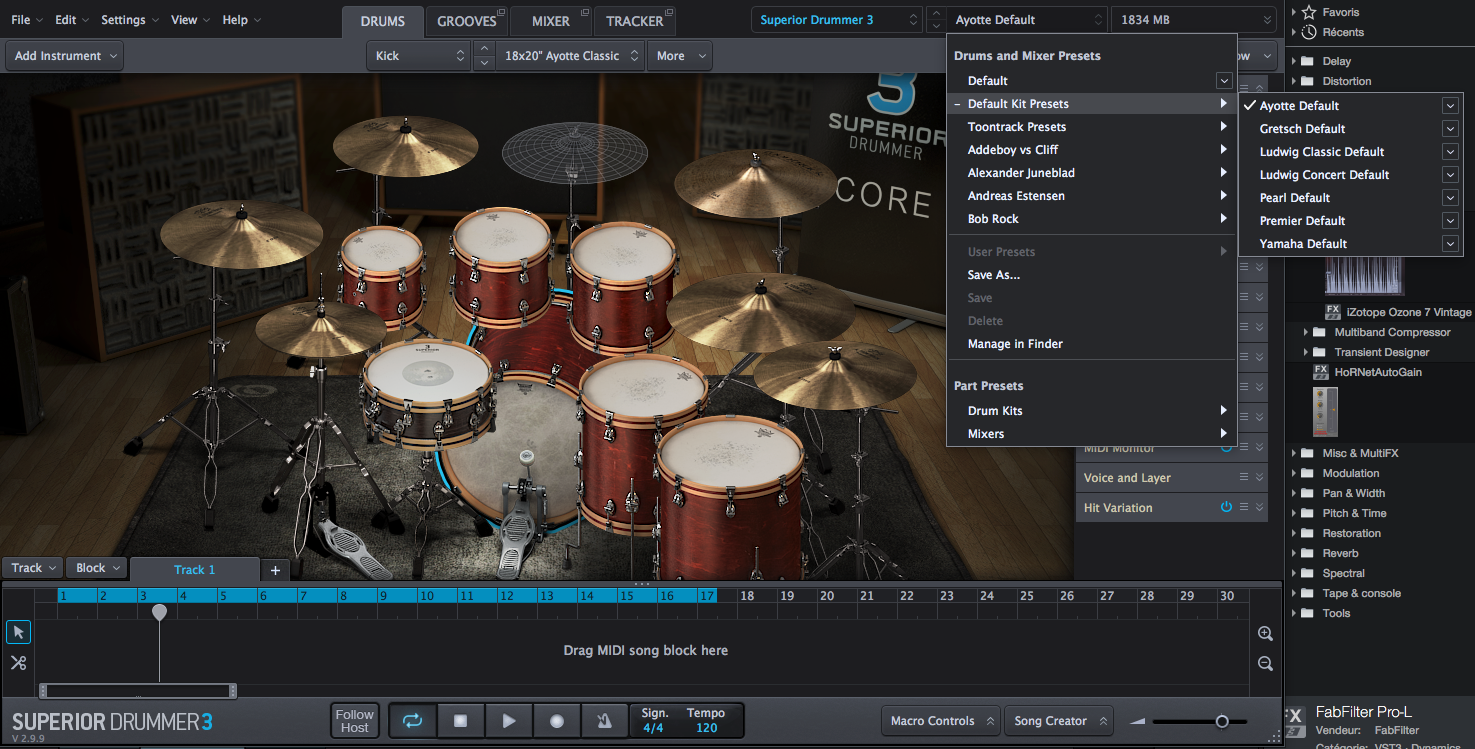Enable Follow Host mode

(354, 720)
